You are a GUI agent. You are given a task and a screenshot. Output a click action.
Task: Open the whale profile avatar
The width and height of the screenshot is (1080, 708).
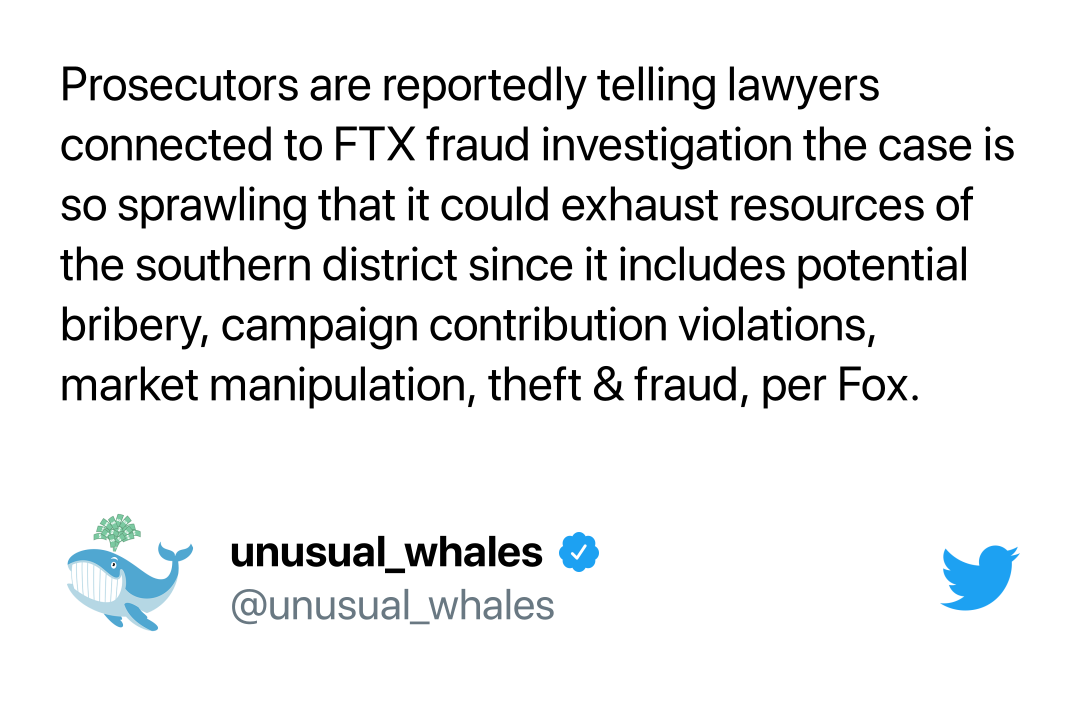(129, 572)
